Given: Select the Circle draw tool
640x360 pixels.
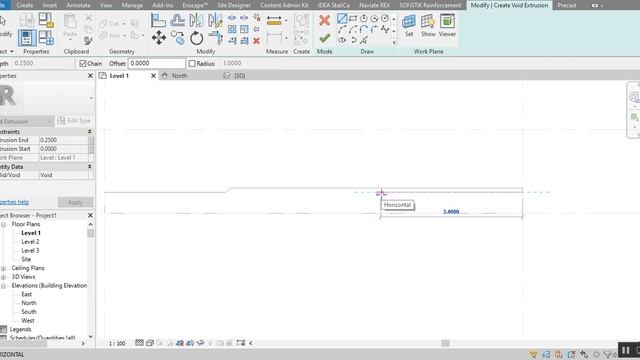Looking at the screenshot, I should click(385, 18).
